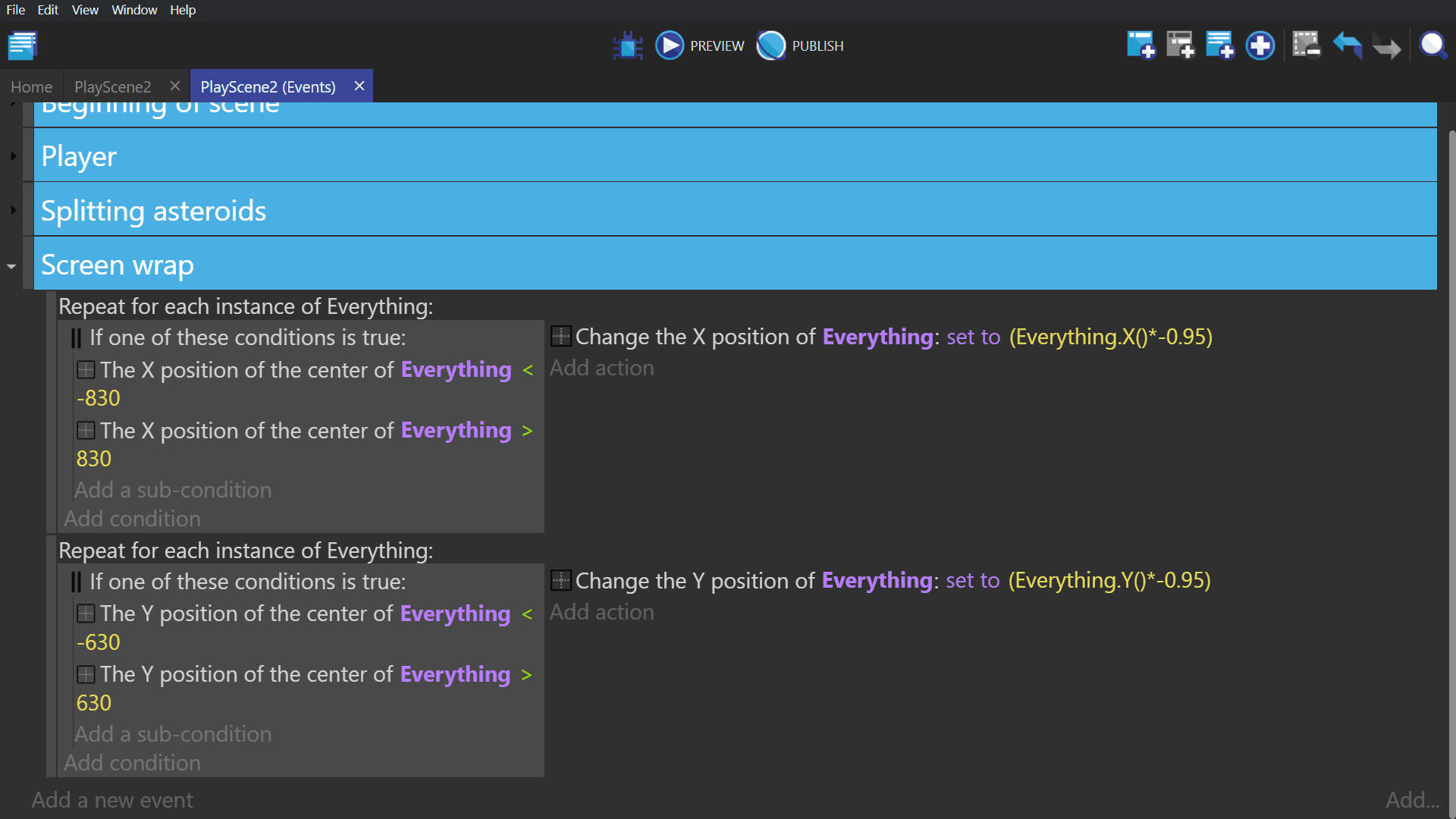Click the delete selection icon

(1306, 45)
